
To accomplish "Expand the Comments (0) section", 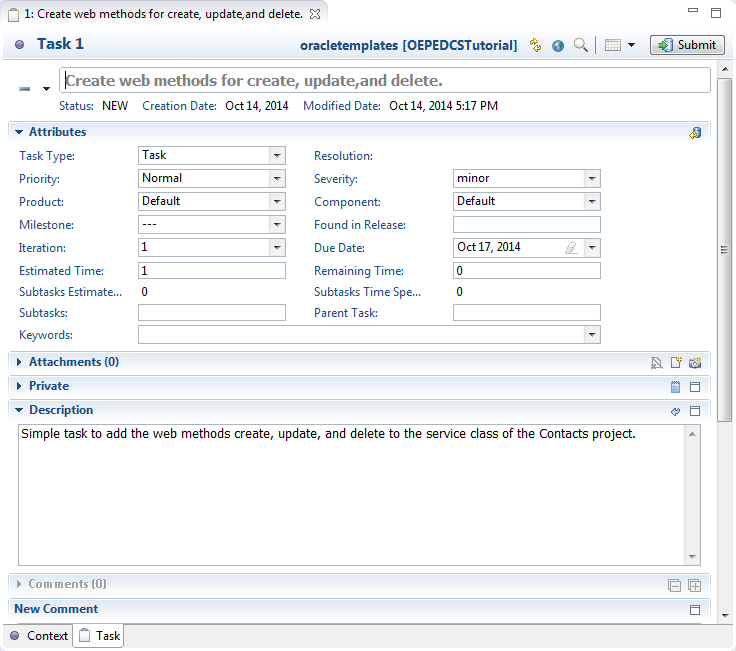I will [x=19, y=584].
